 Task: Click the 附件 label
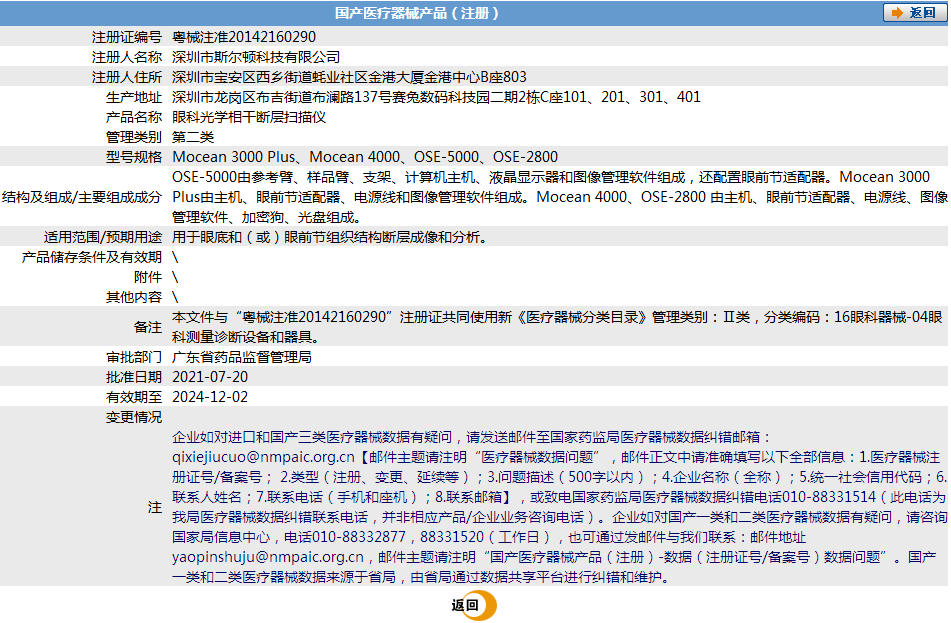tap(148, 277)
